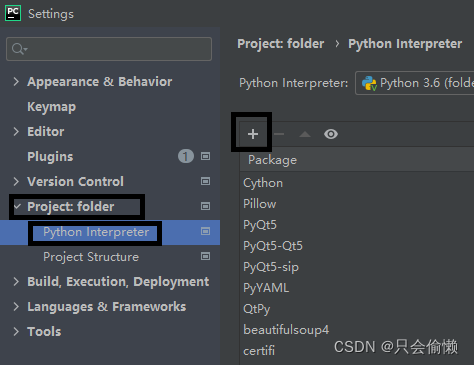Open the Plugins settings page
This screenshot has width=474, height=365.
coord(50,157)
